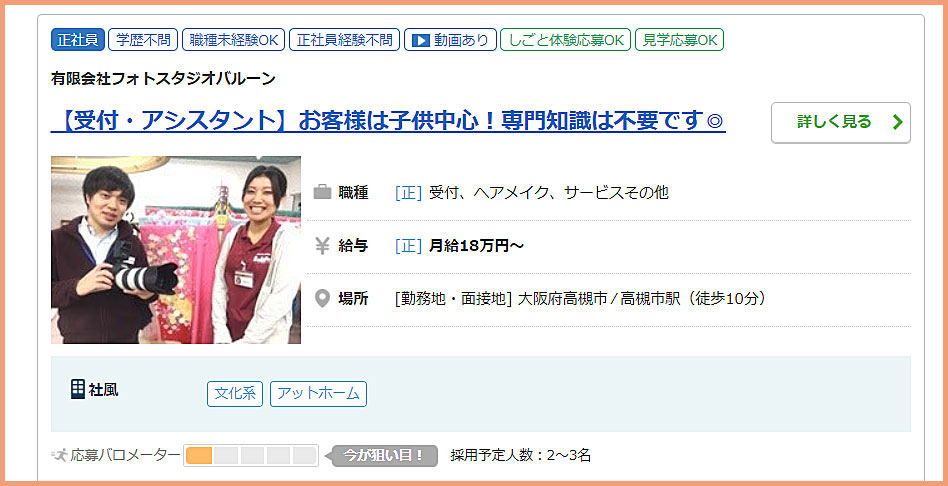Open the 【受付・アシスタント】 job title link
Image resolution: width=948 pixels, height=486 pixels.
click(388, 120)
